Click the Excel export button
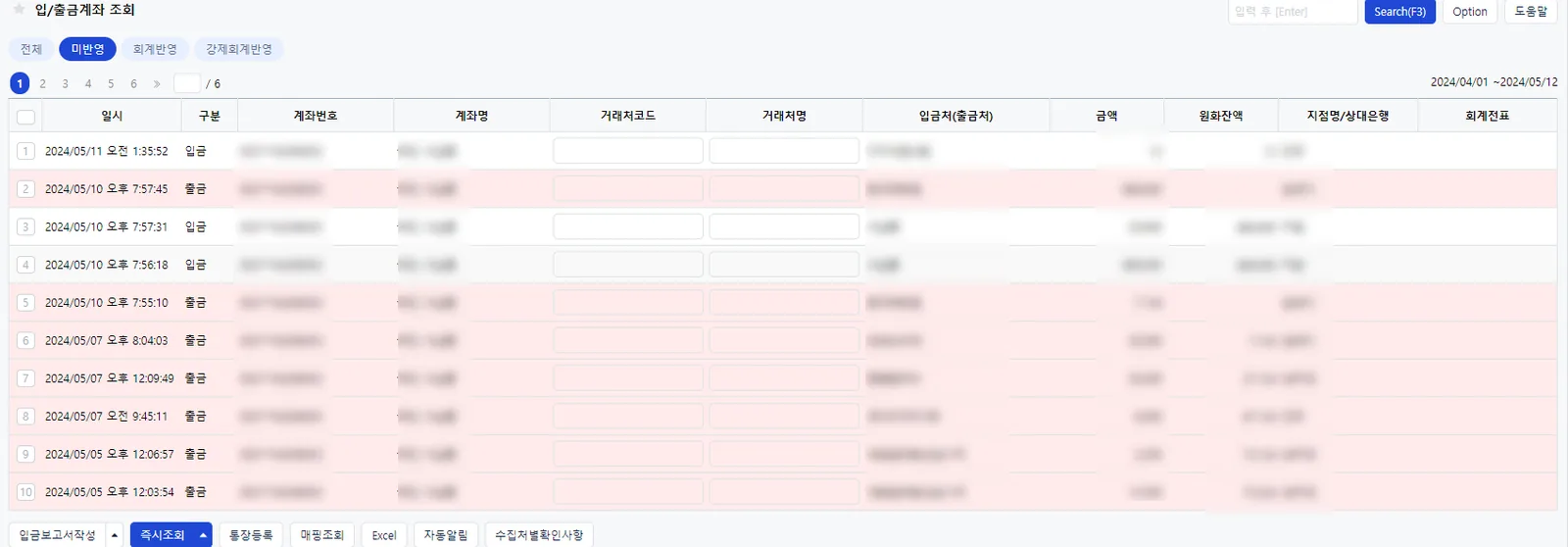Screen dimensions: 1568x547 (x=384, y=535)
